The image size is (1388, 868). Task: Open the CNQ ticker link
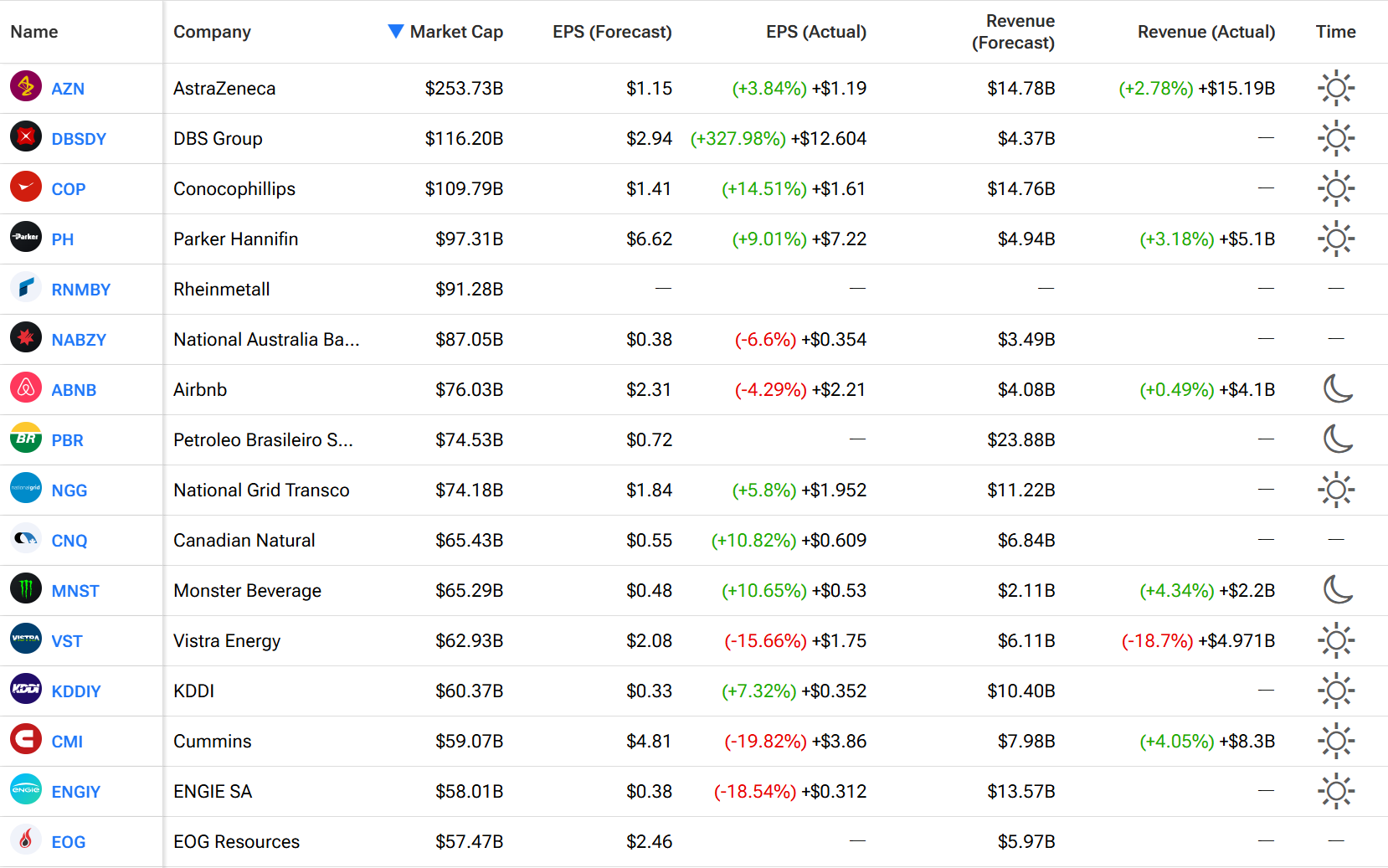point(69,541)
